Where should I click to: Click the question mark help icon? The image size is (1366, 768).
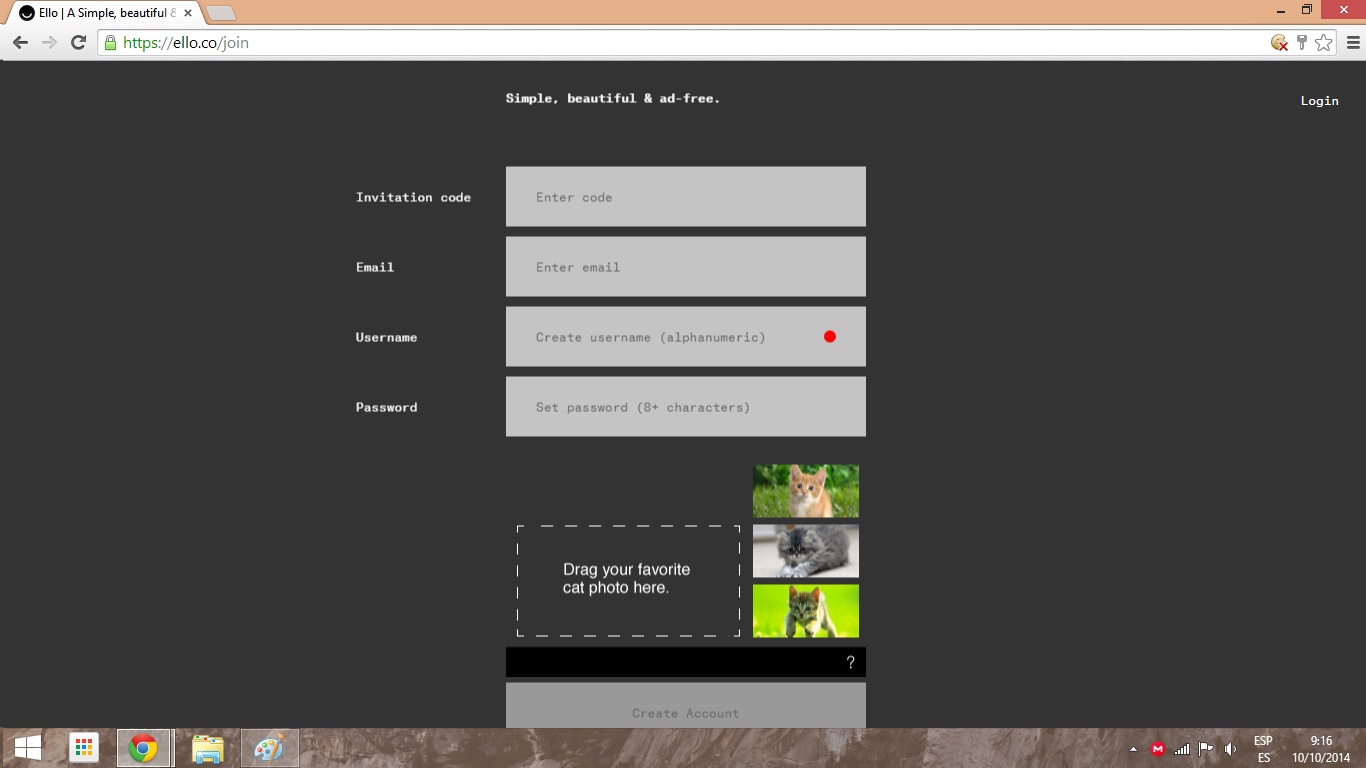[850, 662]
